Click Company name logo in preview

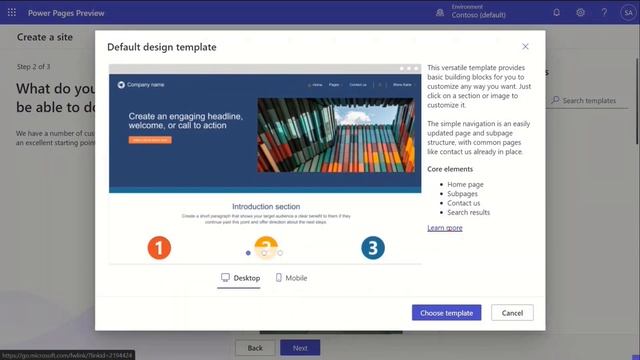pyautogui.click(x=141, y=85)
